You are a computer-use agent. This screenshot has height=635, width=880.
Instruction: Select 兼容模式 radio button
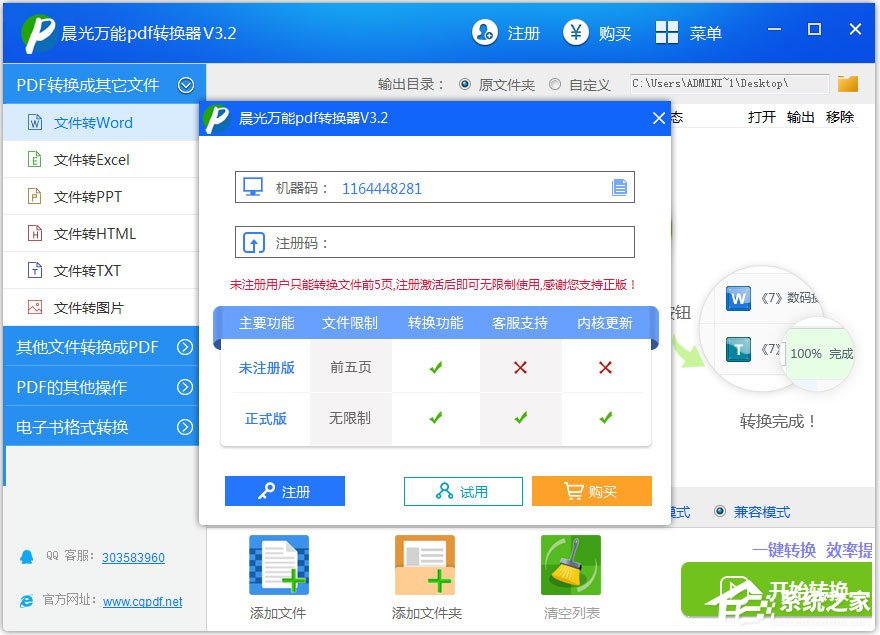pyautogui.click(x=719, y=511)
